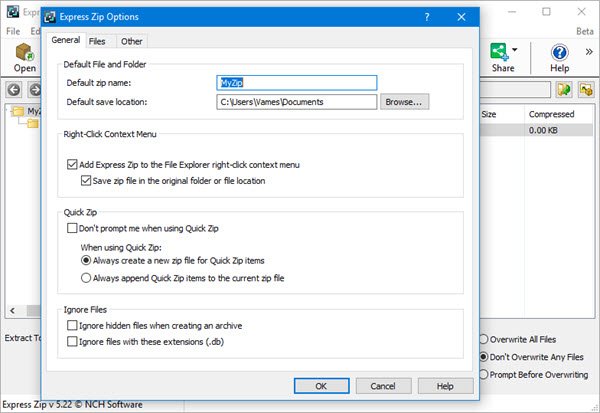This screenshot has height=413, width=600.
Task: Enable Don't prompt me when using Quick Zip
Action: (72, 228)
